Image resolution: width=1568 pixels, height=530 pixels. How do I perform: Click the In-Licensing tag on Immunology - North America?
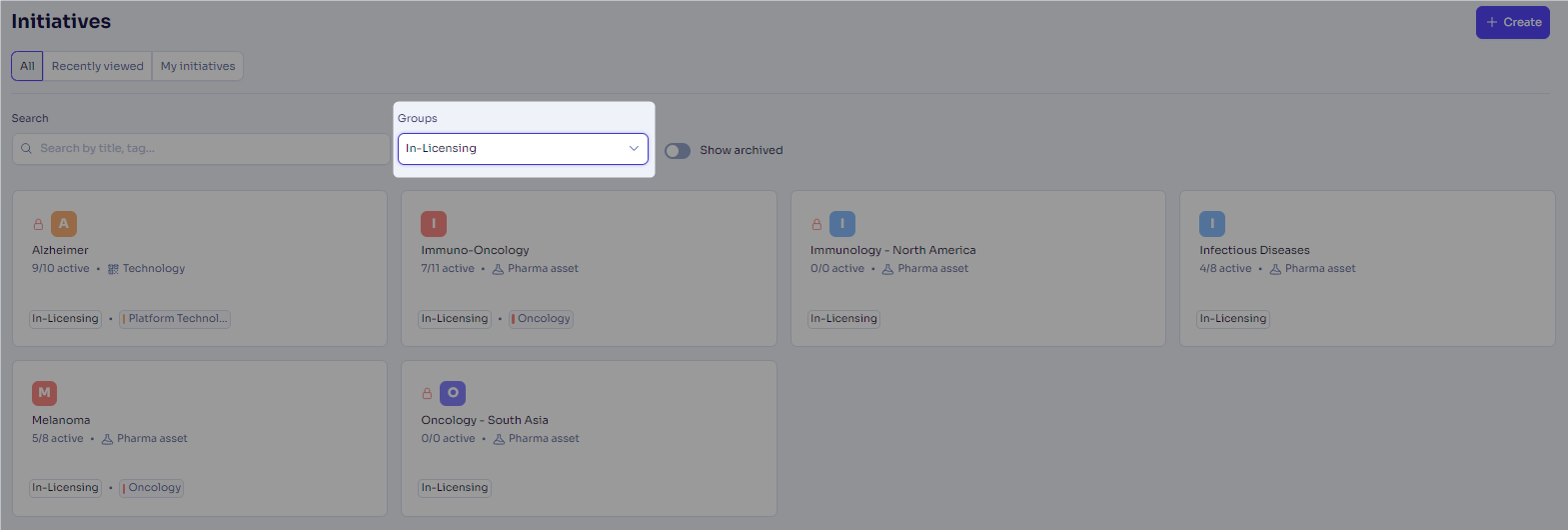(x=843, y=319)
